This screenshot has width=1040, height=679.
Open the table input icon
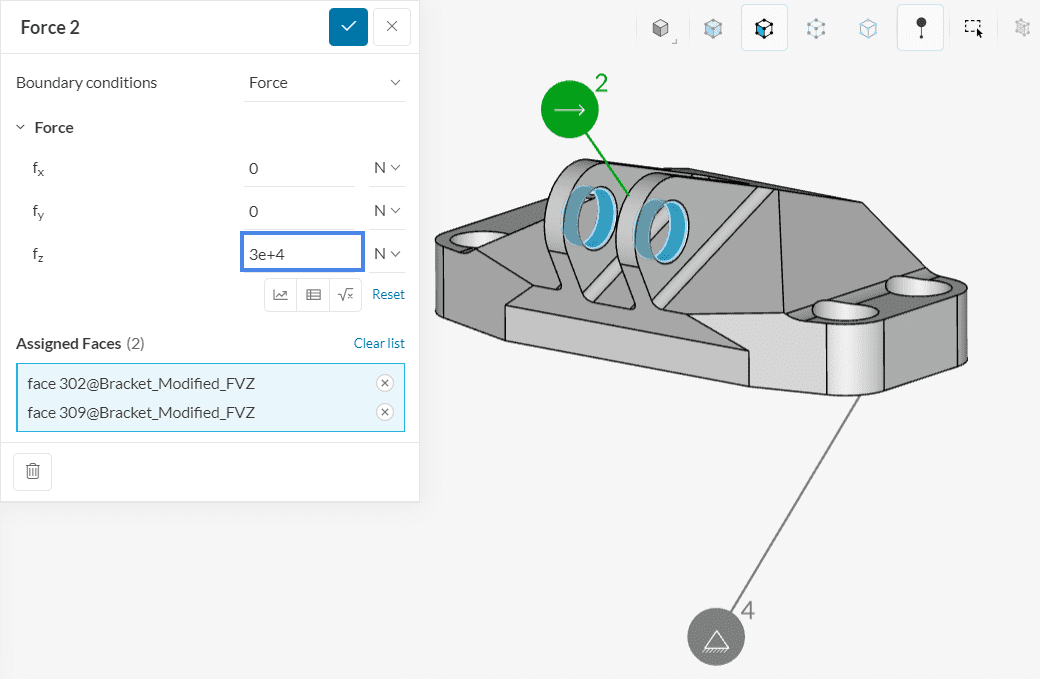click(313, 295)
